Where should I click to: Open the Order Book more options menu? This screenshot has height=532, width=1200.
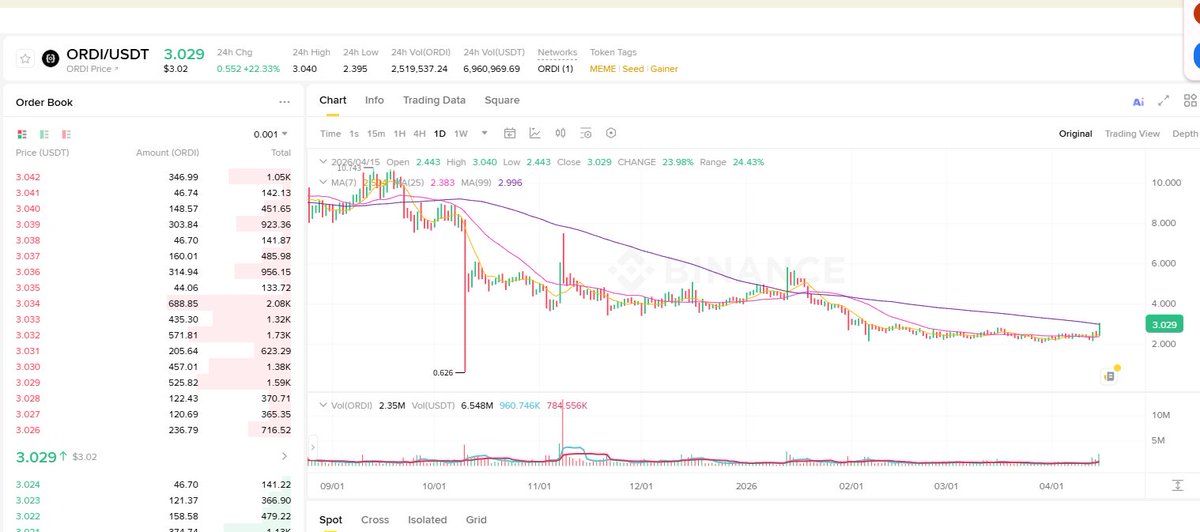(x=284, y=102)
